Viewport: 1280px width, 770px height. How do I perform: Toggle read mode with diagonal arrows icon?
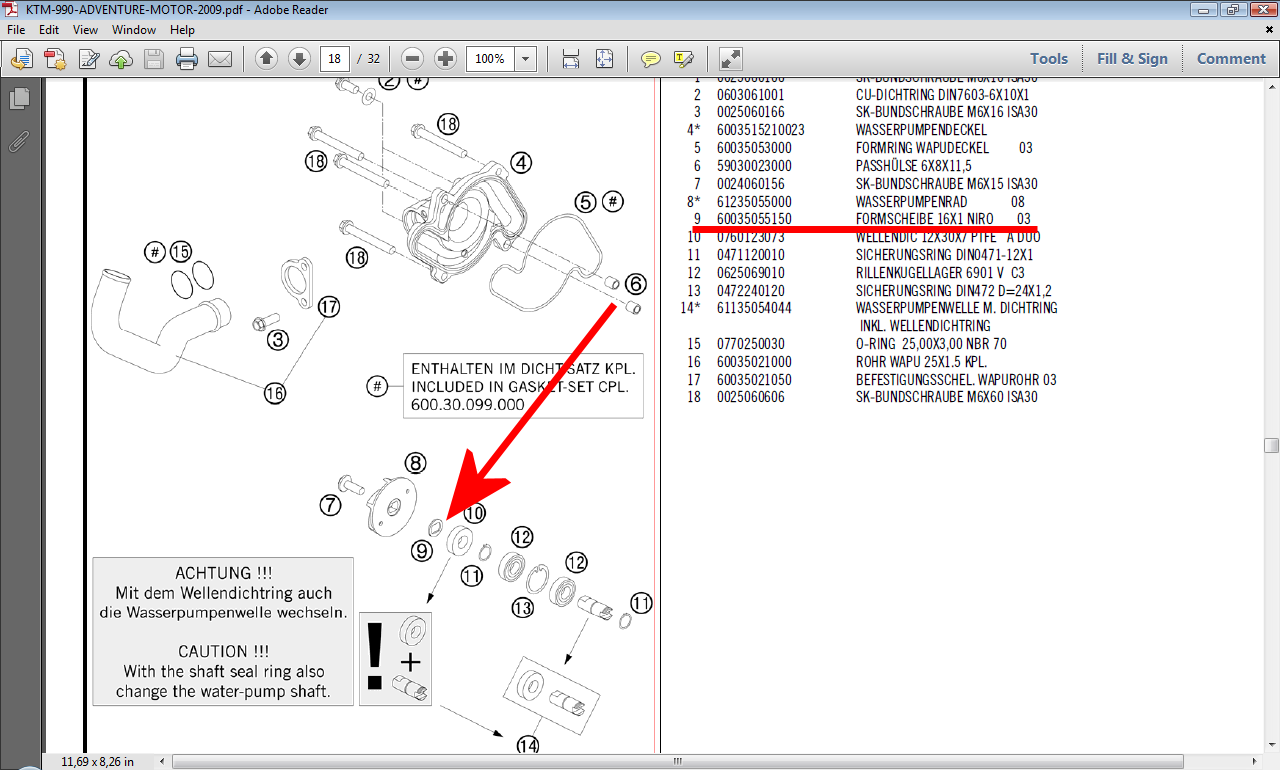pyautogui.click(x=731, y=59)
